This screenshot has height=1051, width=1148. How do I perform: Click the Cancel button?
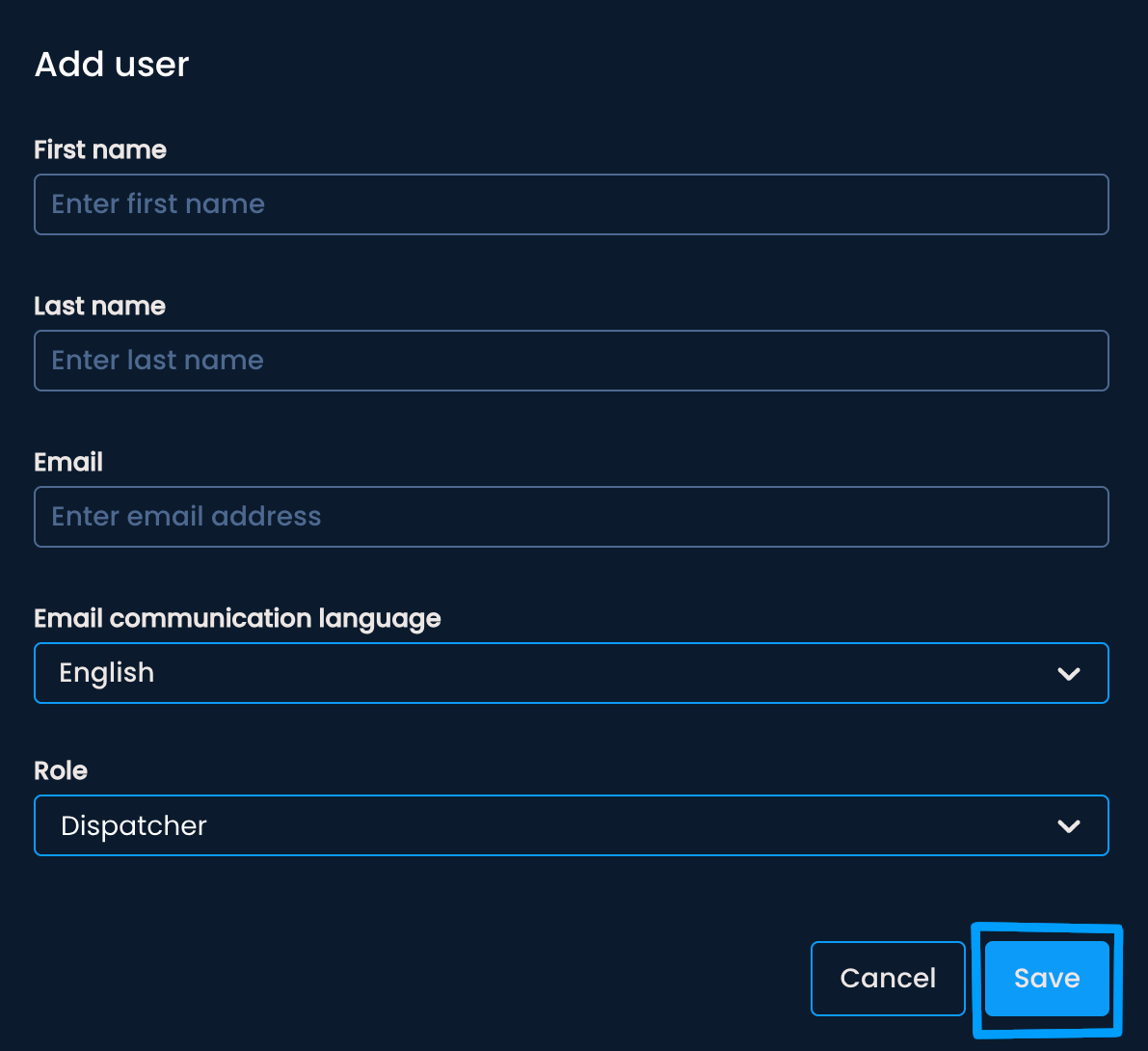[x=888, y=979]
